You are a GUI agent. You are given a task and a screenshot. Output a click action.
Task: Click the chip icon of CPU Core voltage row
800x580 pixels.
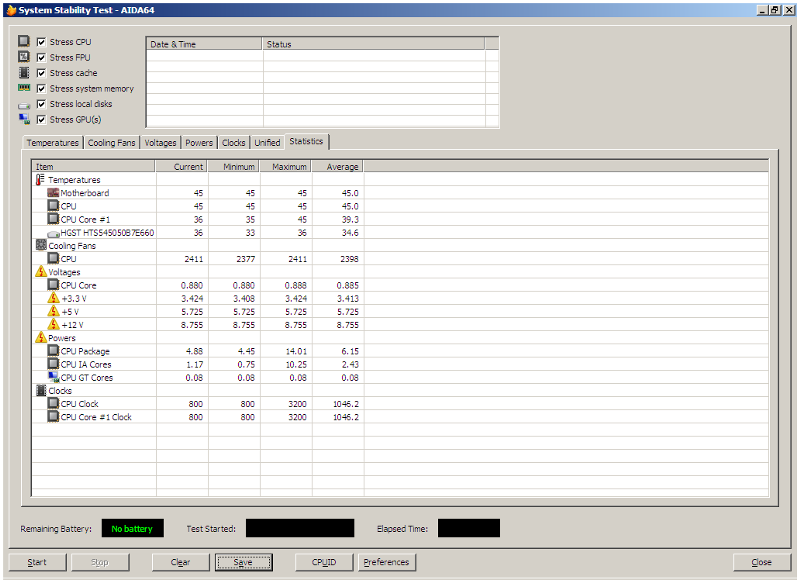point(53,285)
